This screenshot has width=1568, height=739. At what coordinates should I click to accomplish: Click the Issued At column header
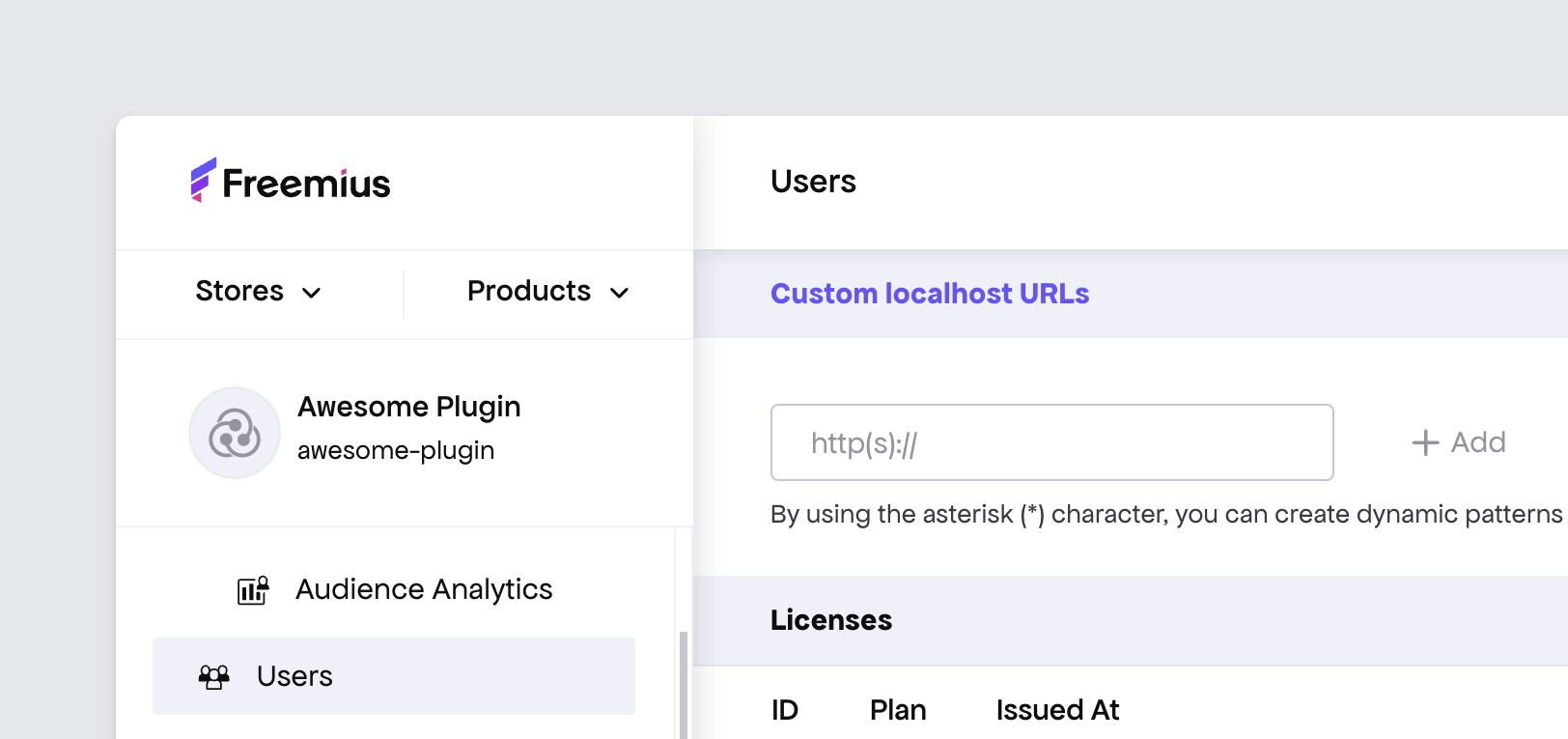click(x=1057, y=710)
